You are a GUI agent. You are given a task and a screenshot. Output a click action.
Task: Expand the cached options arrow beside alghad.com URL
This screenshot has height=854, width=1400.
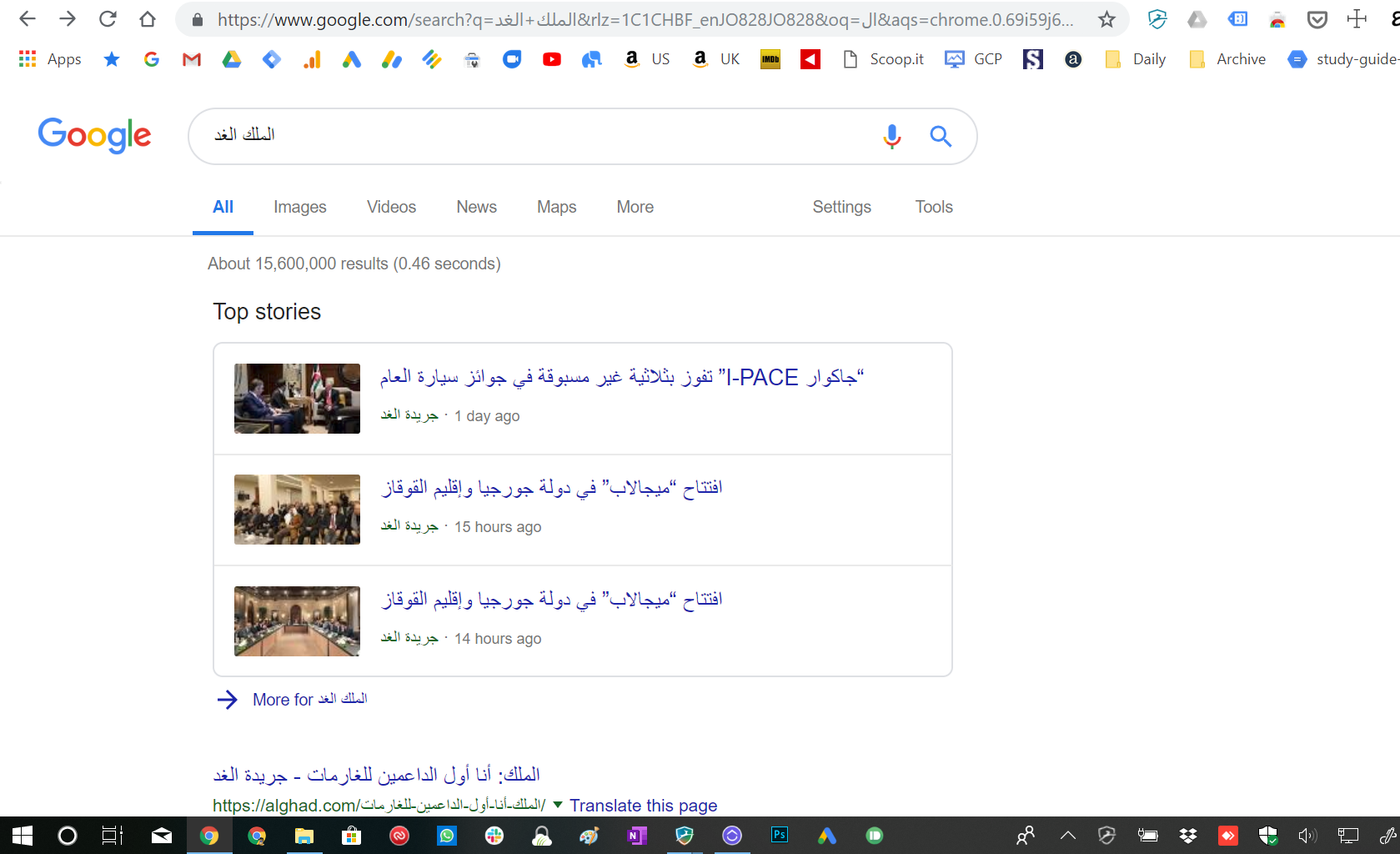[x=558, y=805]
